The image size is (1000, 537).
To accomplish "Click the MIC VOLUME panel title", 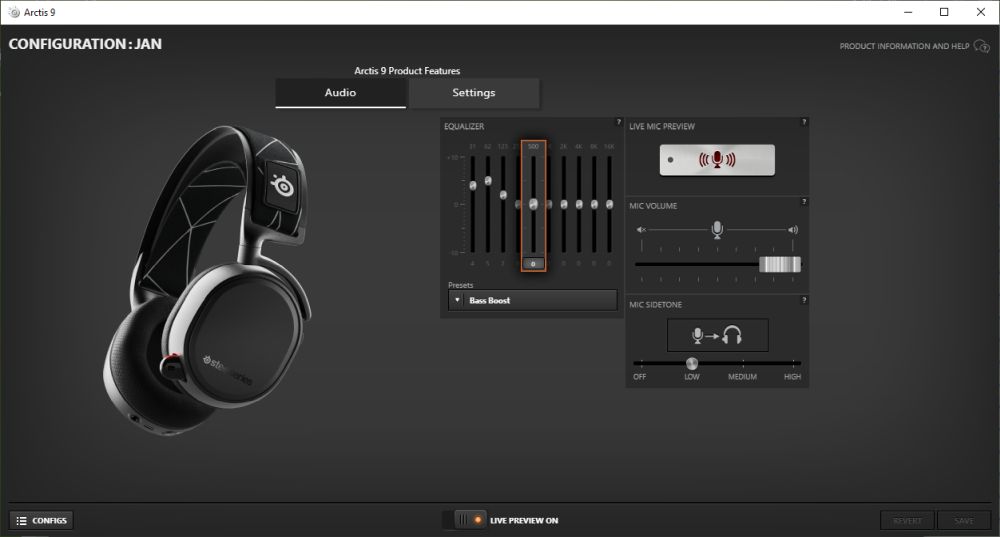I will click(x=653, y=206).
